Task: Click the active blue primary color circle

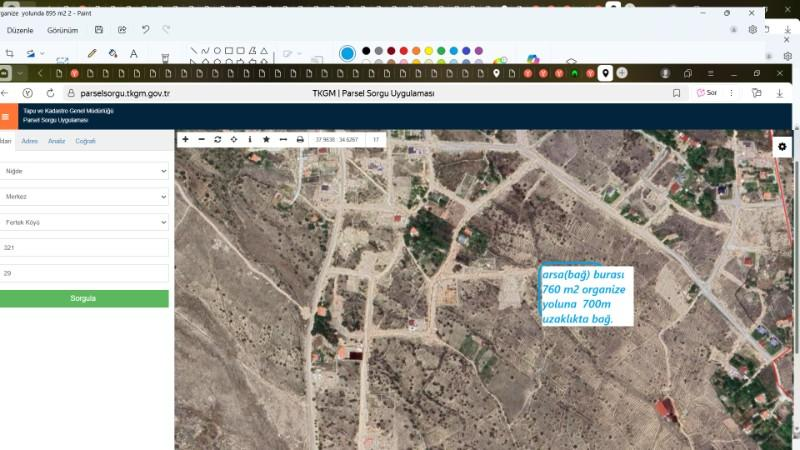Action: click(347, 54)
